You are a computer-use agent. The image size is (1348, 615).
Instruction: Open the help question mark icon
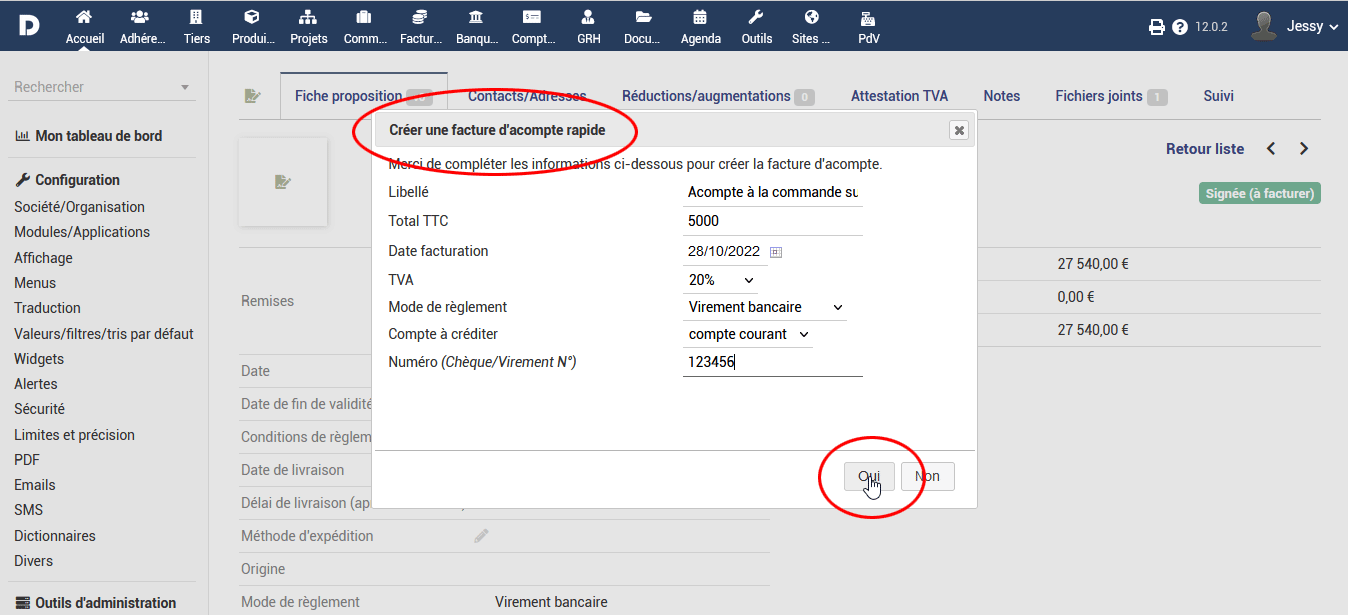(1180, 27)
